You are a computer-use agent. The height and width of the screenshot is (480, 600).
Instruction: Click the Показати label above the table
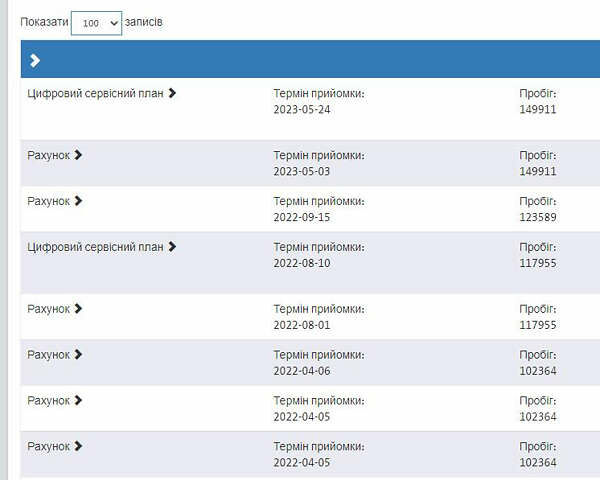44,22
